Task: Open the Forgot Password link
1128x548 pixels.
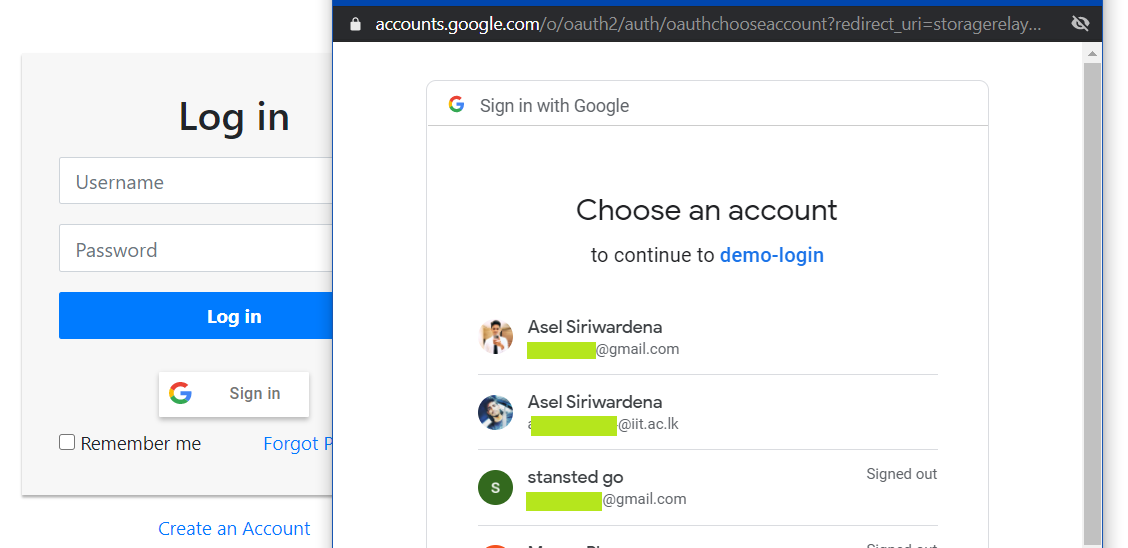Action: tap(297, 444)
